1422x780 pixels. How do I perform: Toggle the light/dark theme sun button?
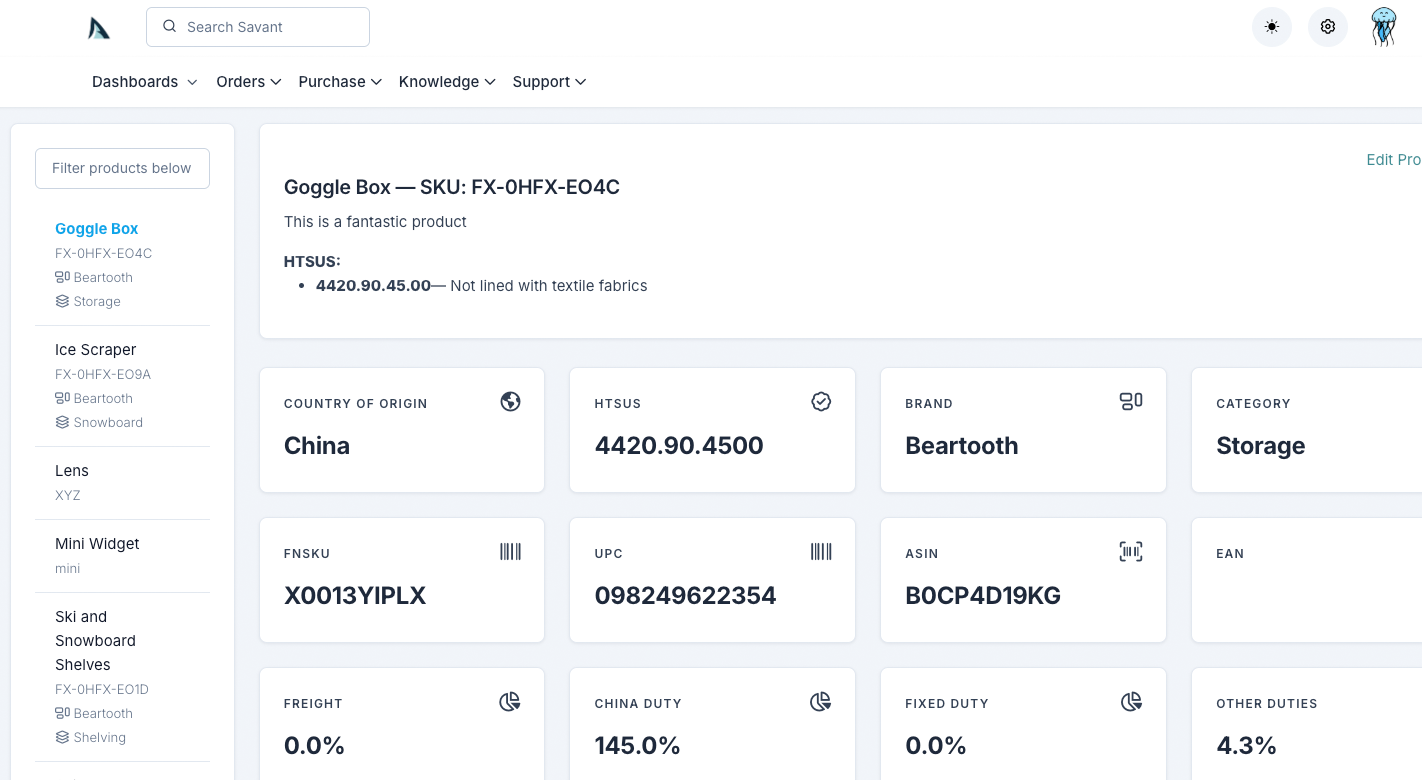(x=1271, y=27)
